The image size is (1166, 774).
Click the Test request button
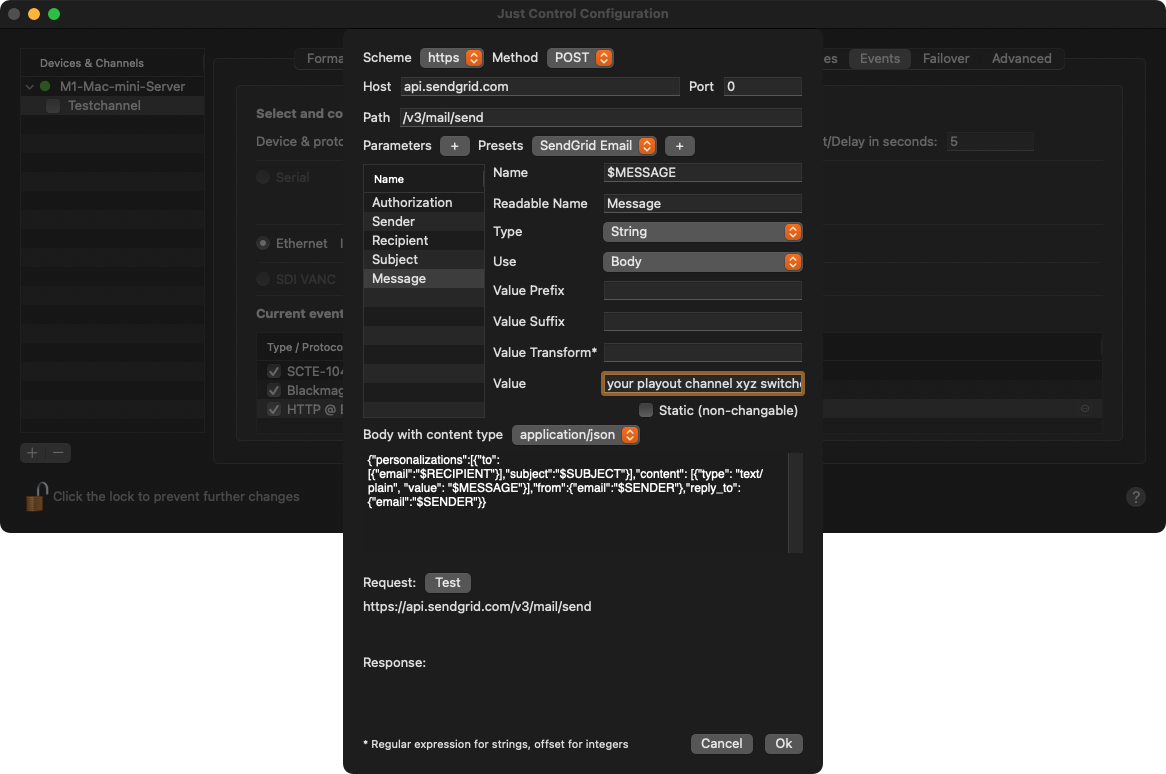pos(448,583)
